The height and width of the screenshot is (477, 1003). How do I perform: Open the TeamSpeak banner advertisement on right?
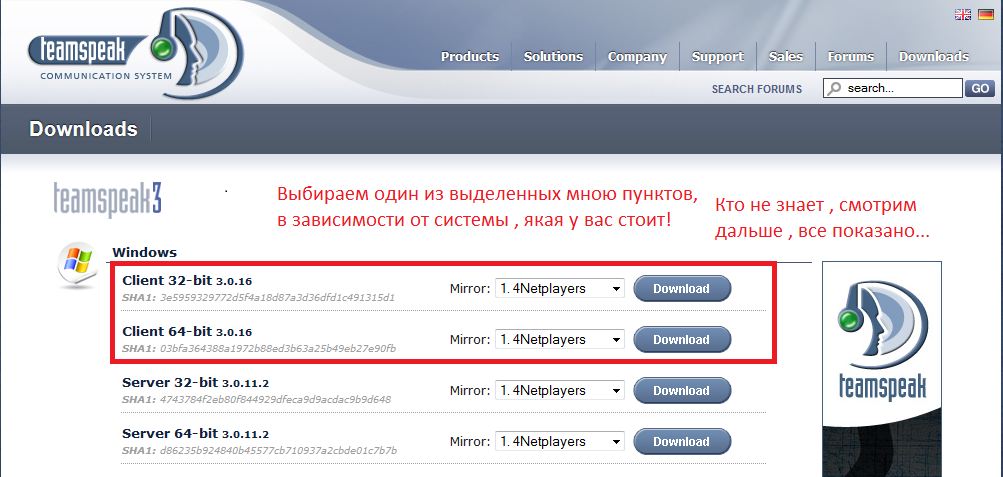tap(881, 369)
